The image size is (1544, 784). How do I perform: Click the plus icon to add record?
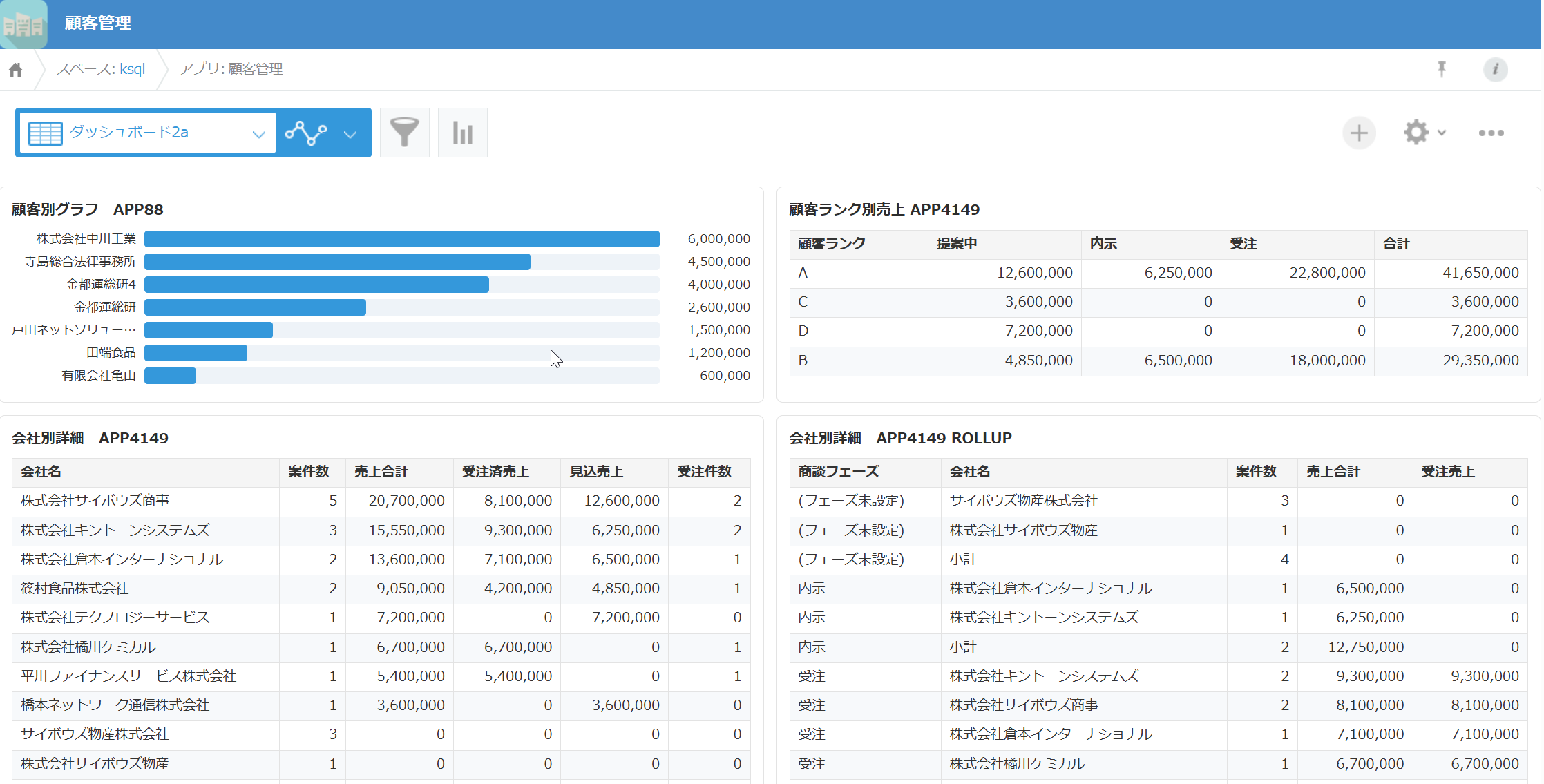1359,133
